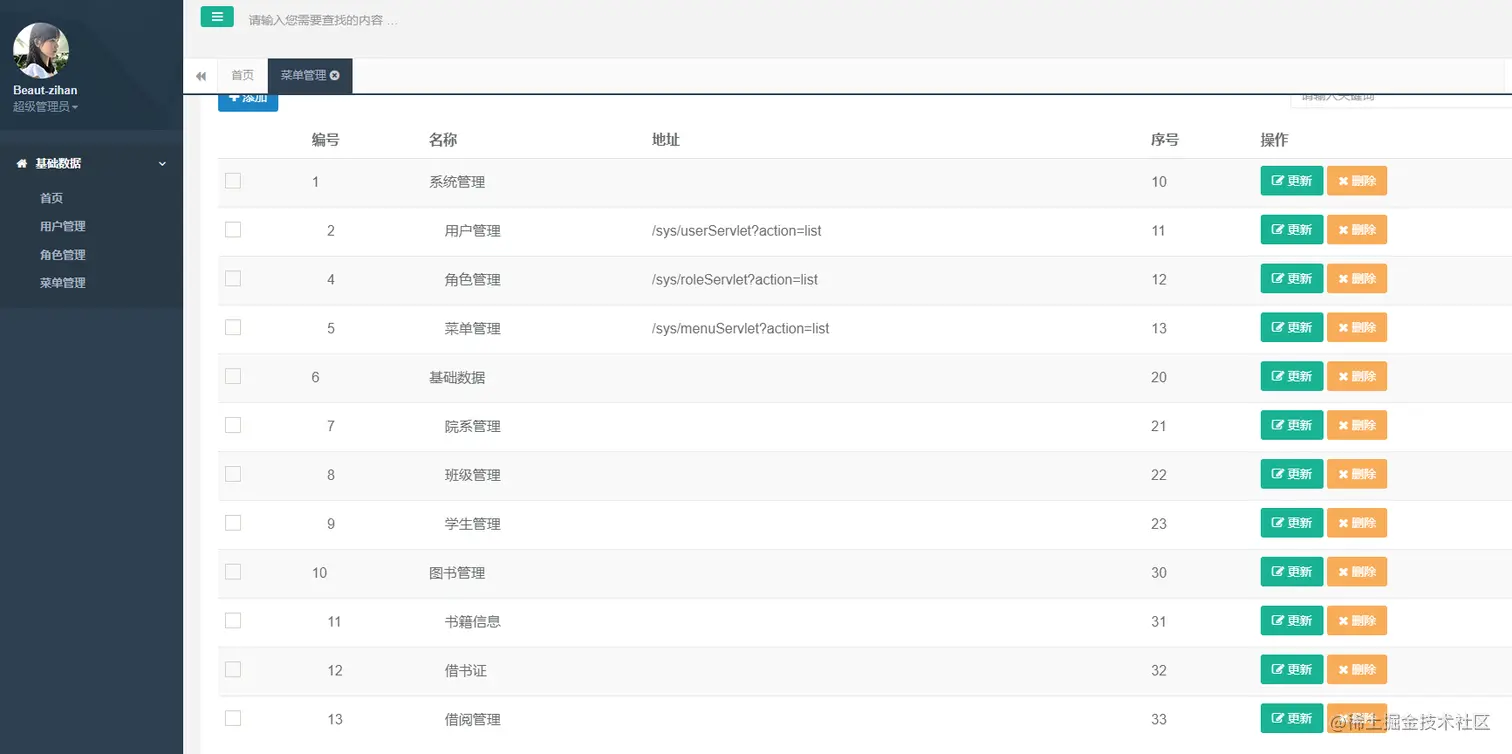Click the double-left arrow tab scroll icon
The height and width of the screenshot is (754, 1512).
[201, 76]
